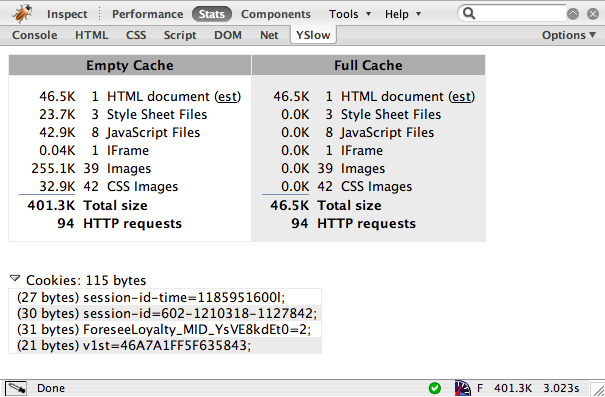Click the ForeseeLoyalty_MID cookie row
The image size is (605, 397).
[165, 329]
